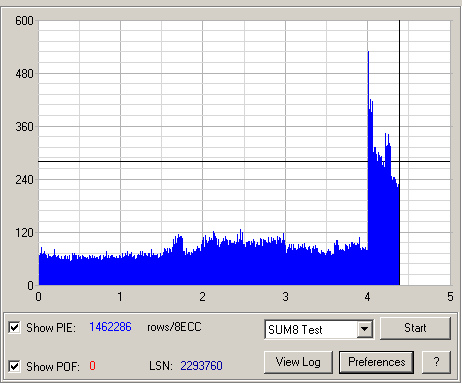Click the red POF count value
The image size is (462, 384).
92,366
